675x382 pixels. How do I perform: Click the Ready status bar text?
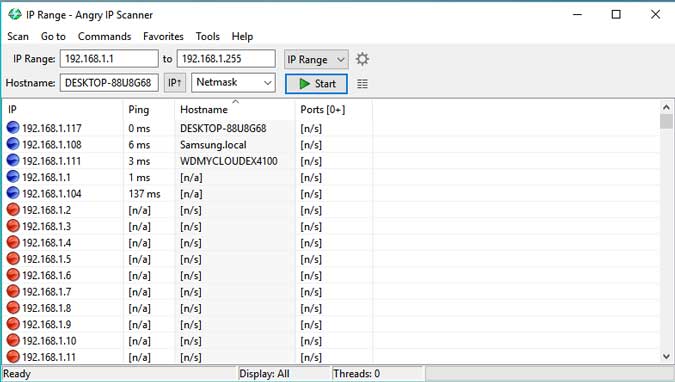pyautogui.click(x=17, y=373)
